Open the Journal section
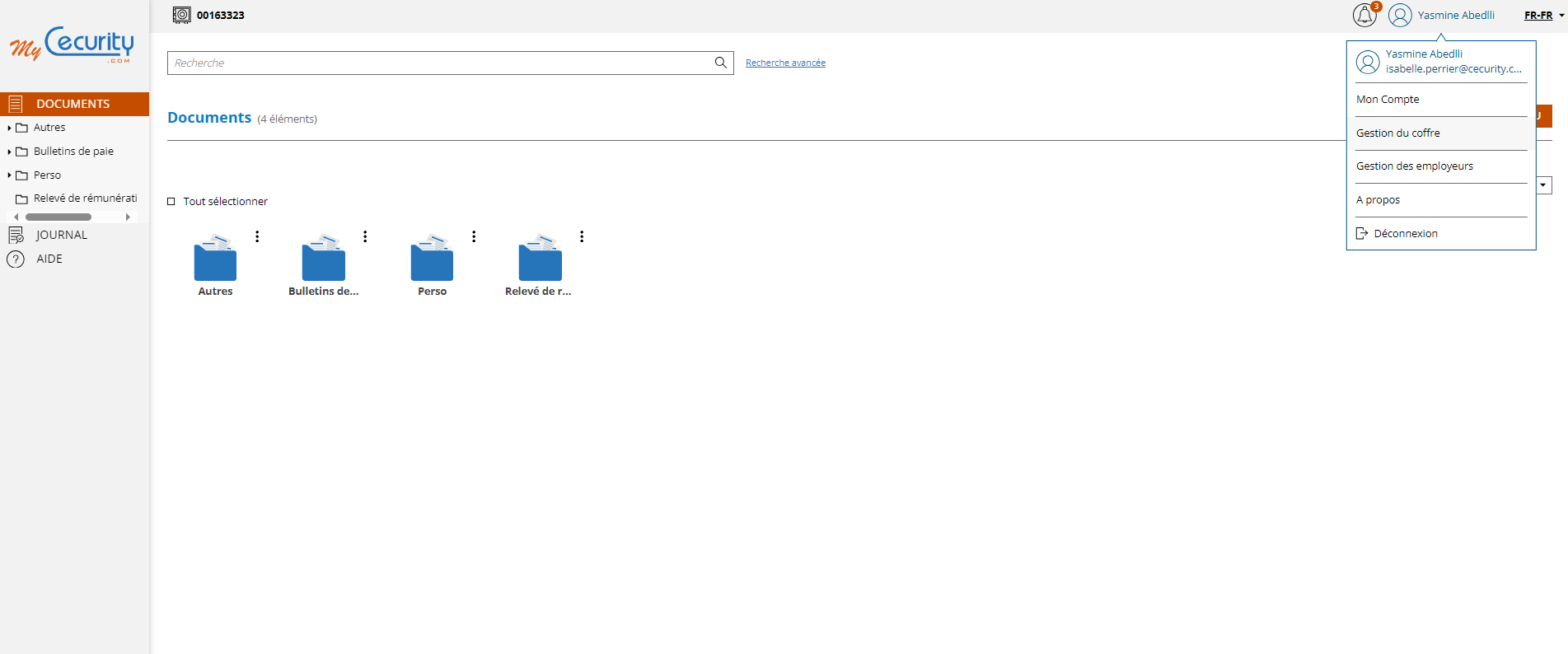Viewport: 1568px width, 654px height. coord(61,235)
